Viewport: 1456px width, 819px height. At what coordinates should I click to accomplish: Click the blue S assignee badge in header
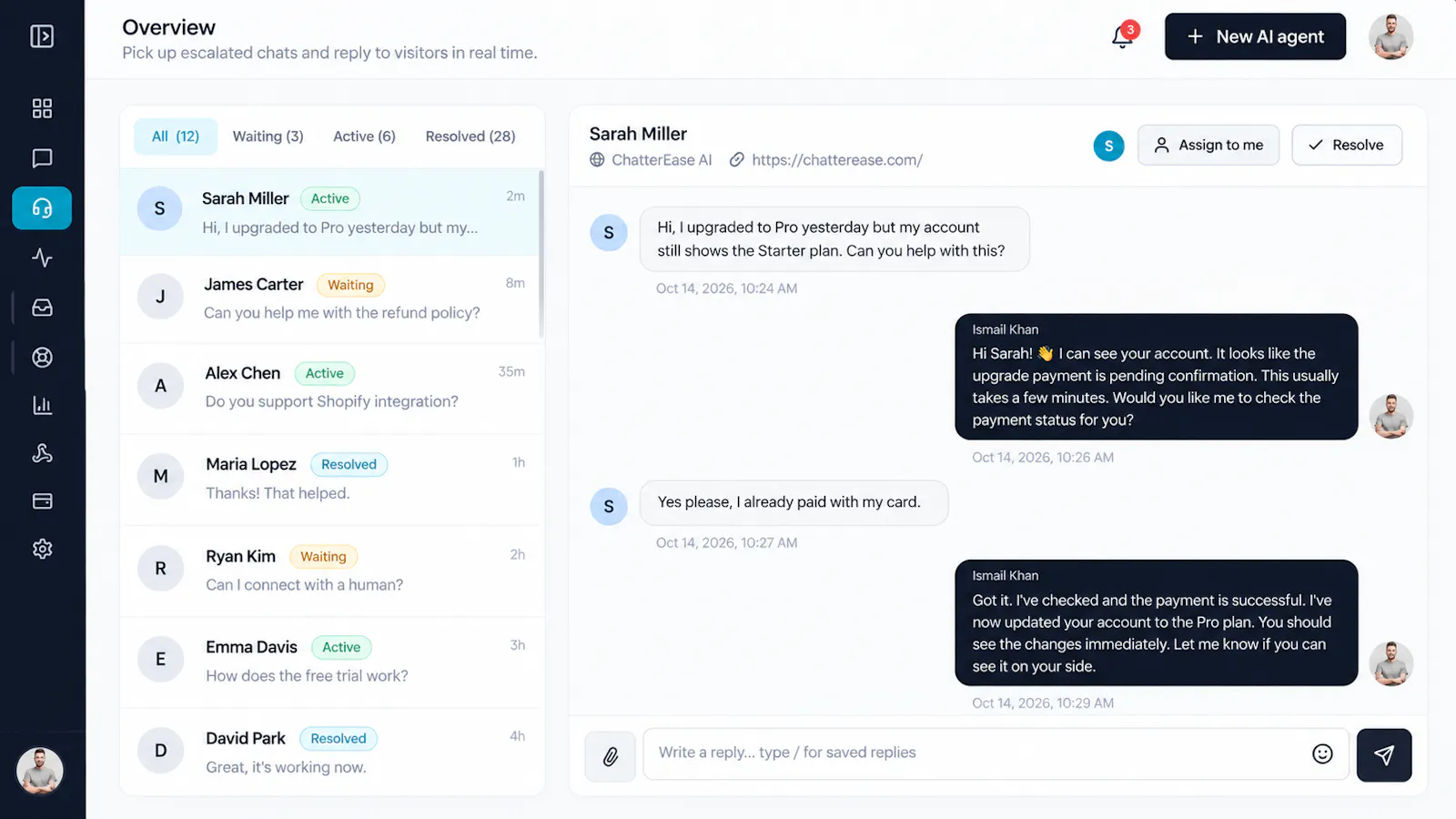click(1108, 146)
